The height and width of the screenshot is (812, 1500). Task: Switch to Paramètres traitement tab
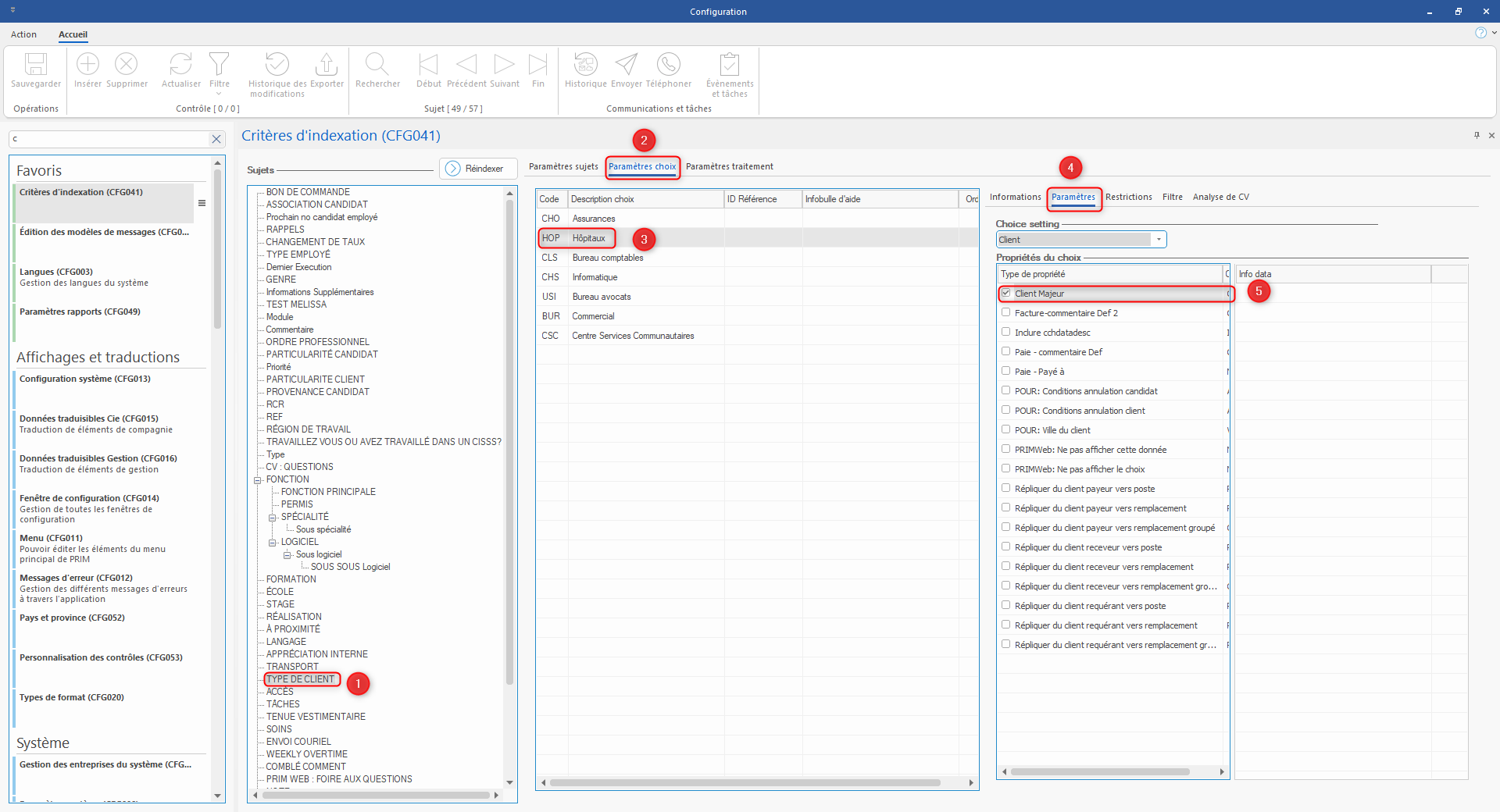pyautogui.click(x=729, y=167)
